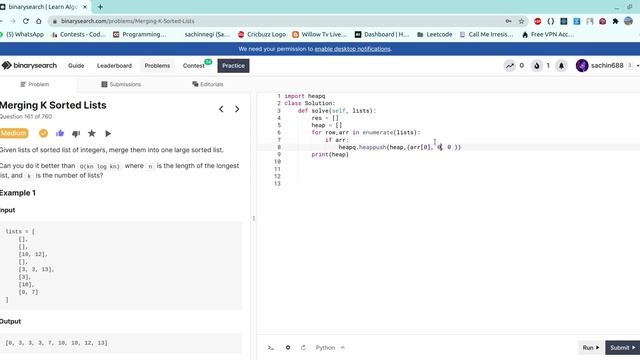
Task: Click the 'import heapq' line
Action: click(x=304, y=96)
